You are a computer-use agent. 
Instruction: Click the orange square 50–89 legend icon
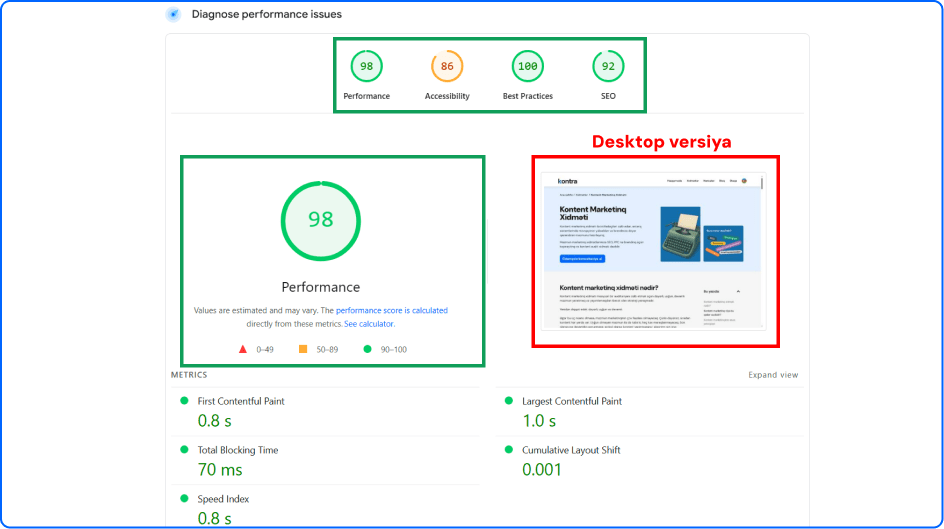coord(303,349)
